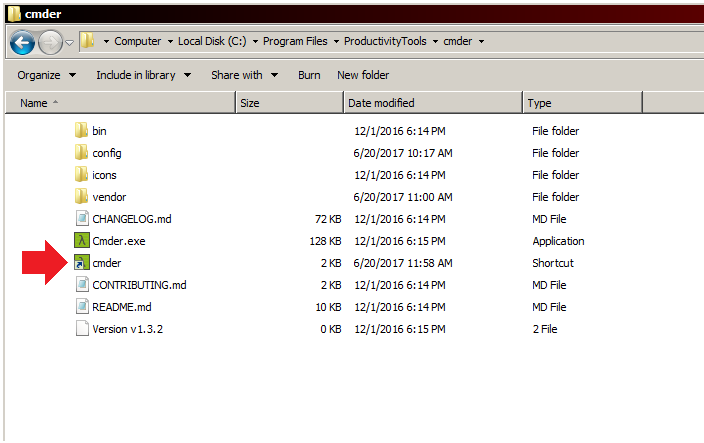Screen dimensions: 704x443
Task: Select the Cmder.exe file name
Action: click(119, 241)
